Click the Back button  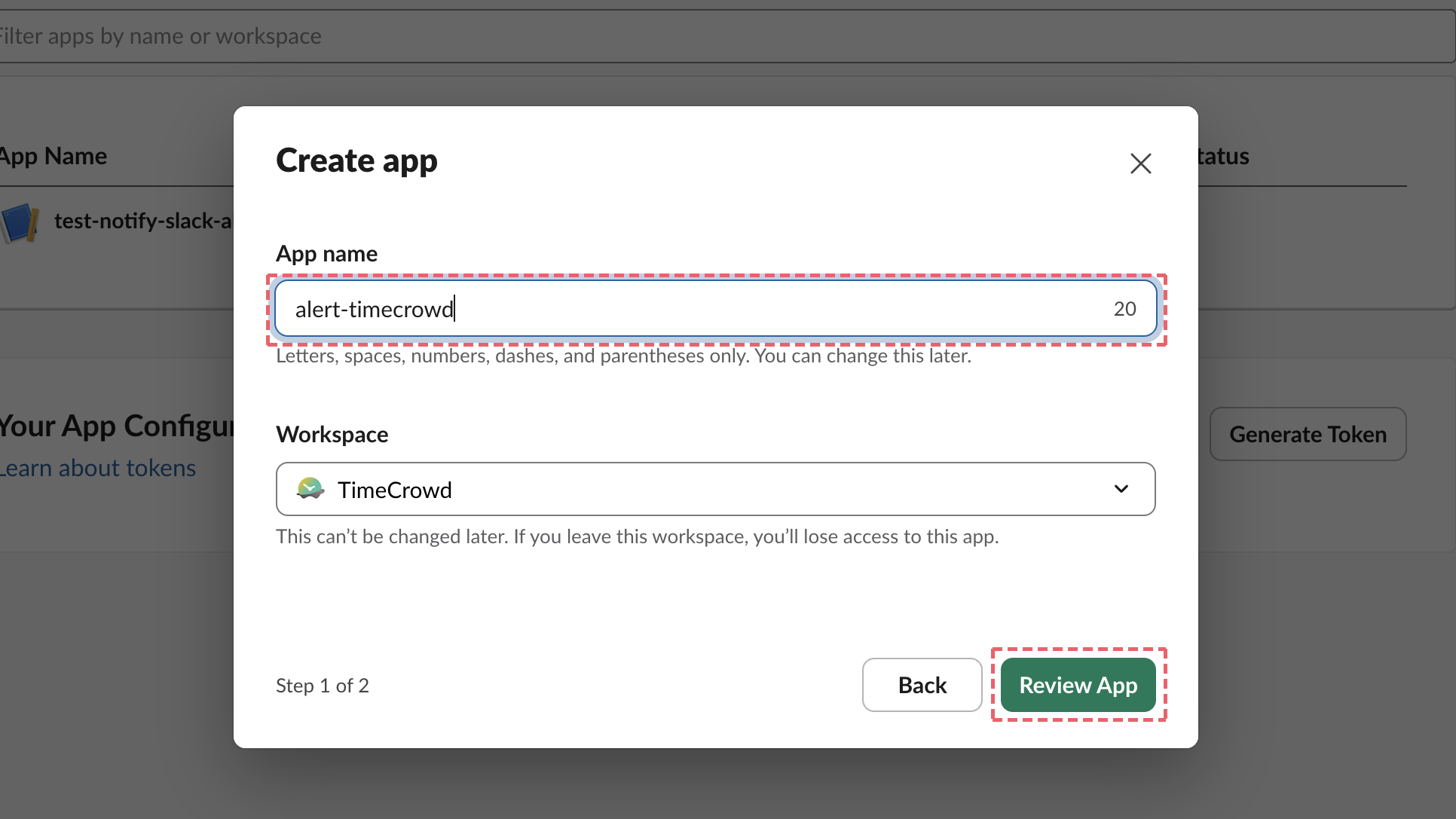point(922,685)
